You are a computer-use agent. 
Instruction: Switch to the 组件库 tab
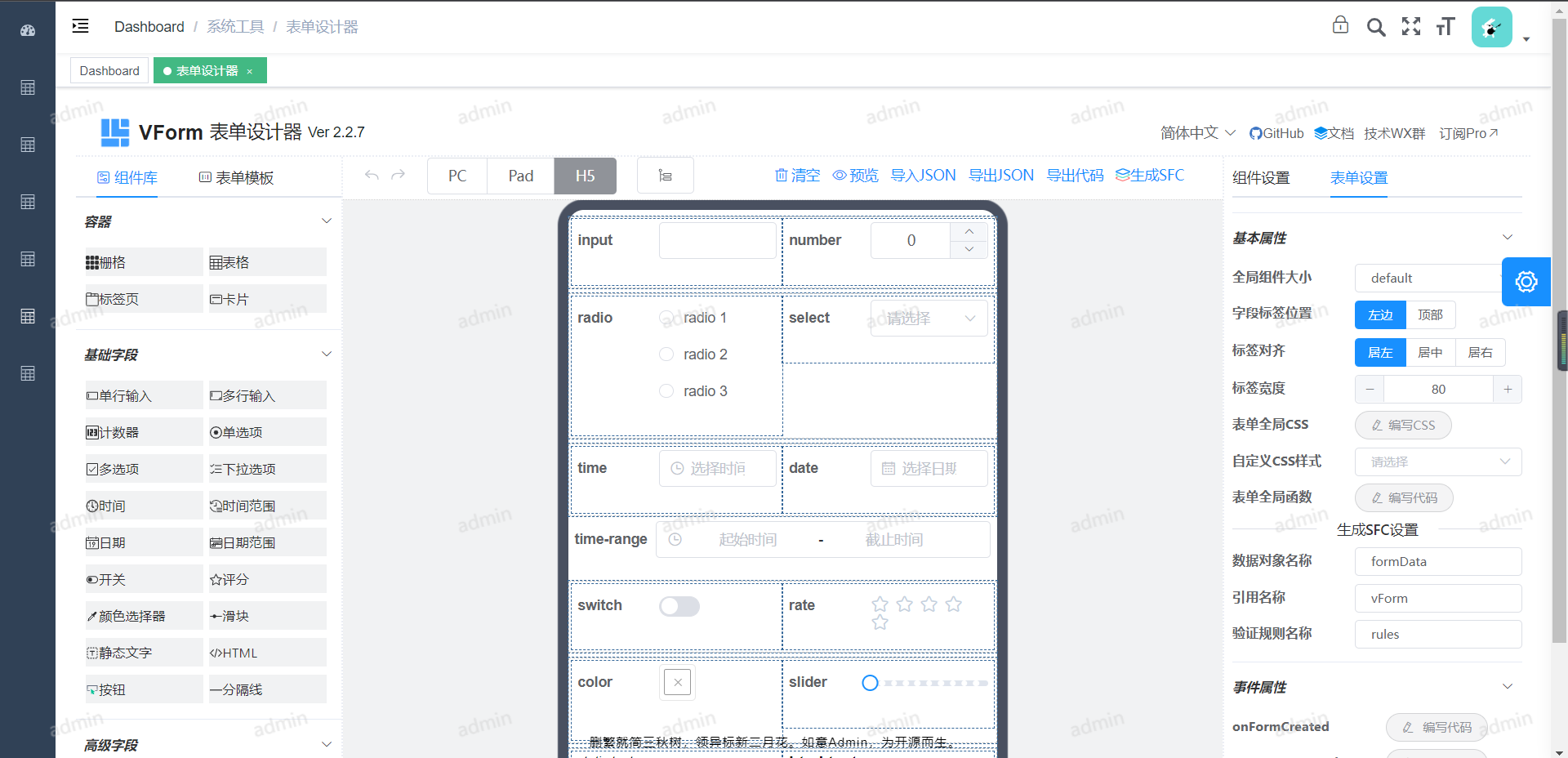(127, 178)
